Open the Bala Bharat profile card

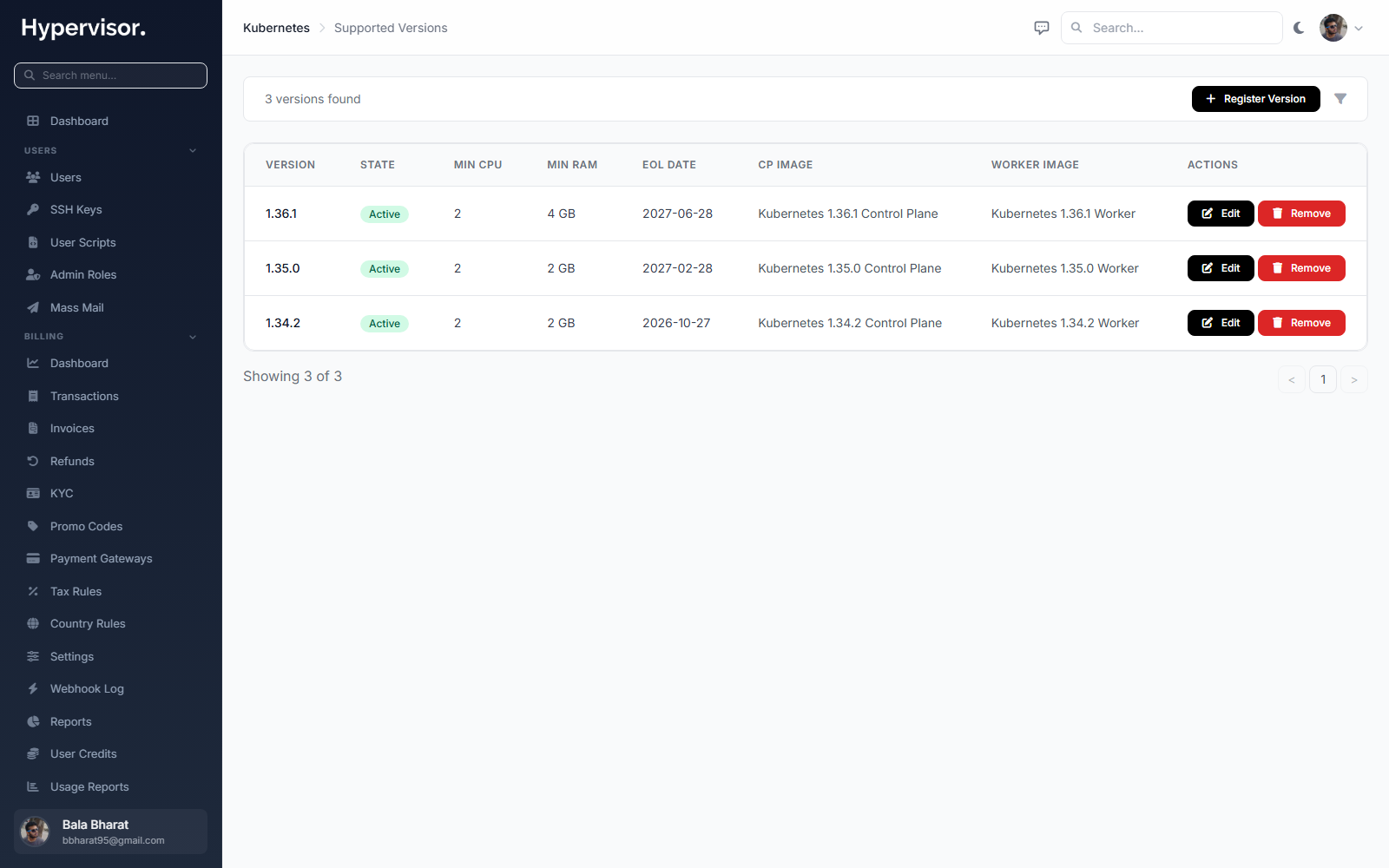pos(111,832)
